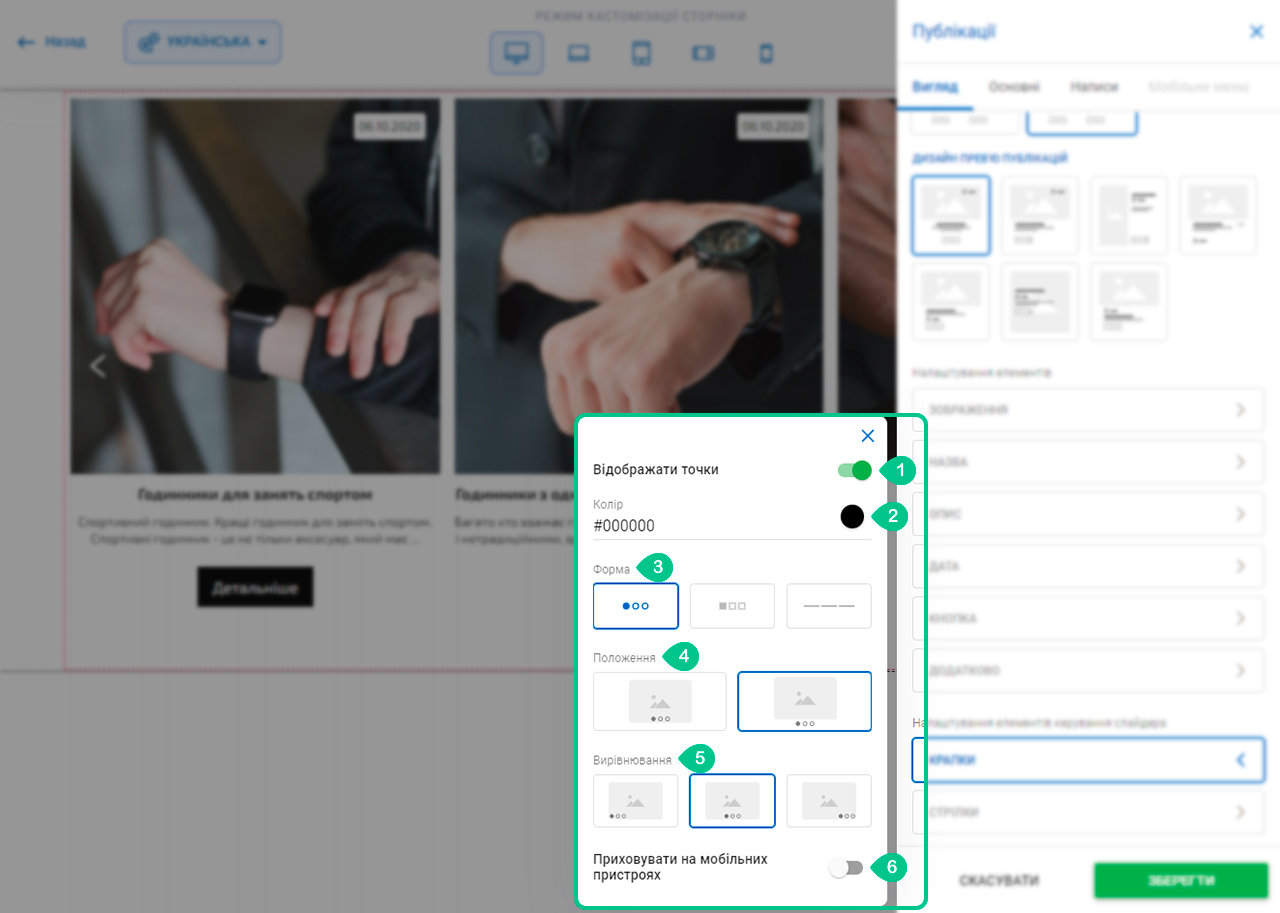The width and height of the screenshot is (1280, 913).
Task: Select first publication preview design thumbnail
Action: point(951,216)
